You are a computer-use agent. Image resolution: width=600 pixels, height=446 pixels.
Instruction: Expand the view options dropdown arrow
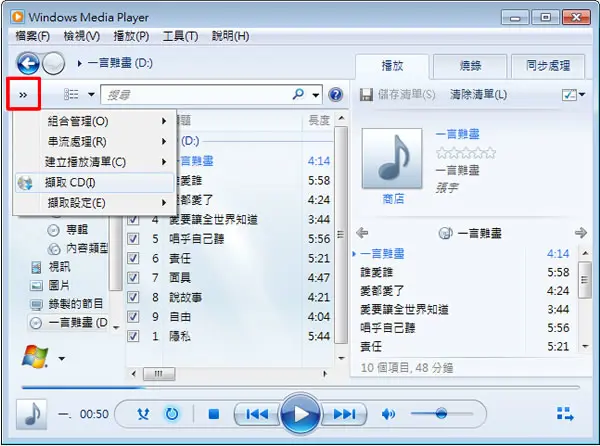coord(91,94)
